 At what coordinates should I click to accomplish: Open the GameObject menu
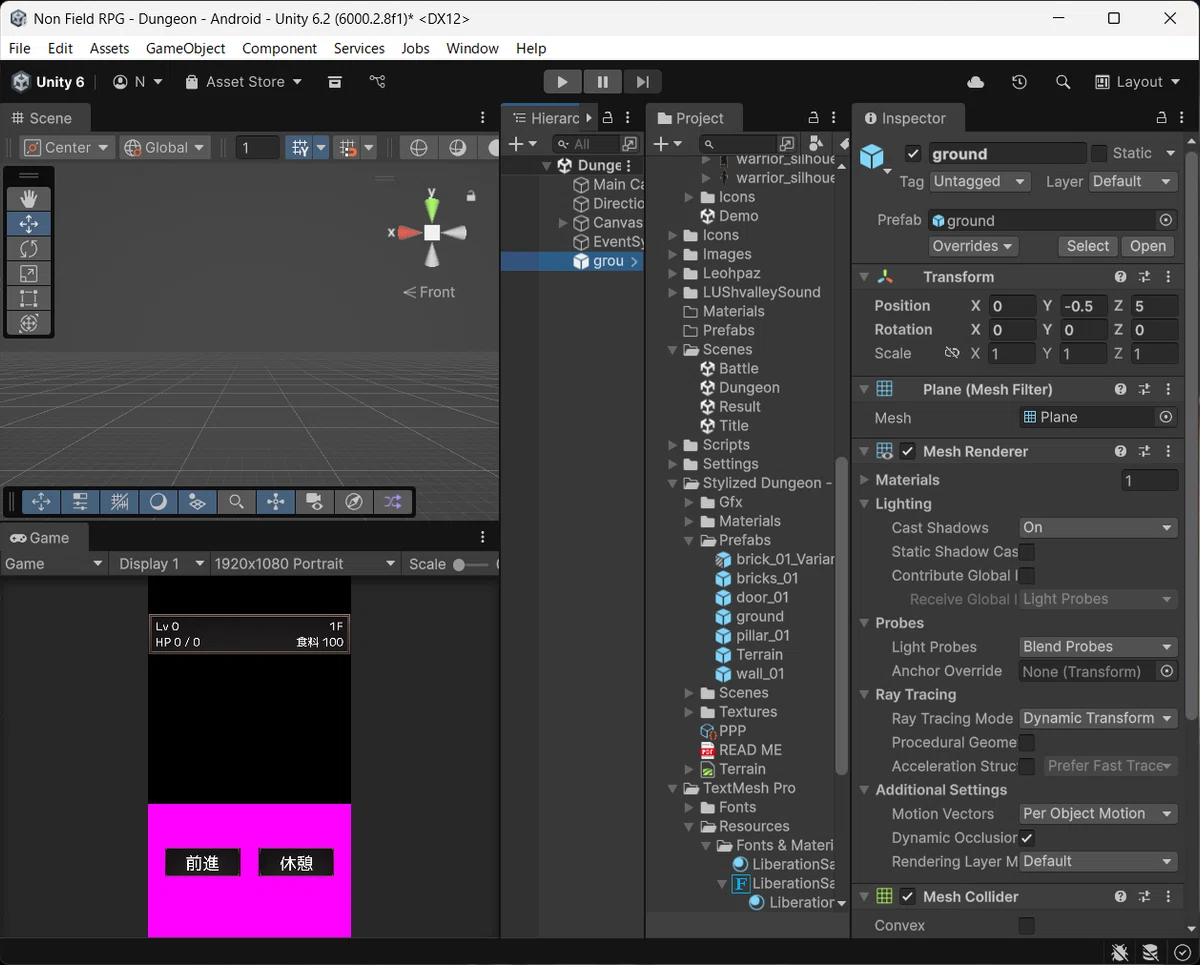coord(185,48)
